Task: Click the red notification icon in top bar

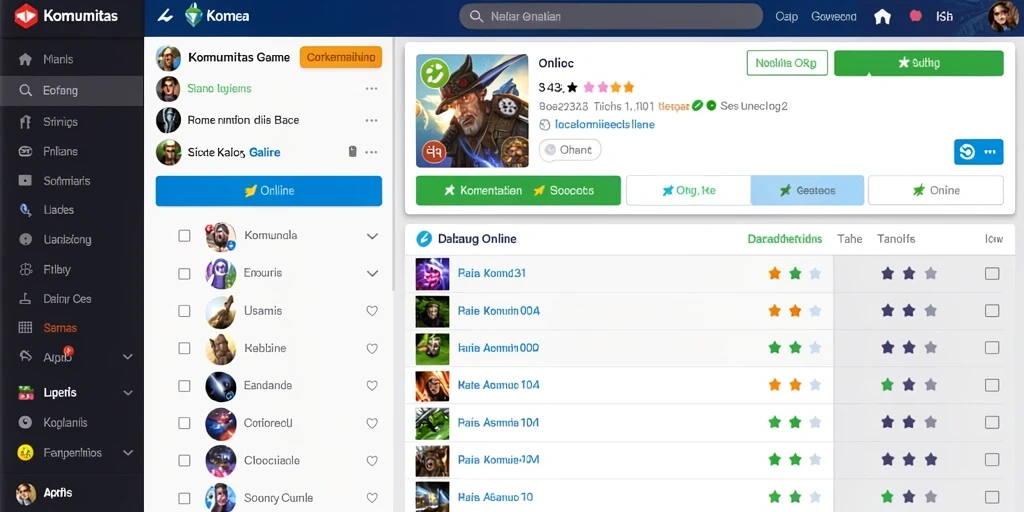Action: pyautogui.click(x=916, y=16)
